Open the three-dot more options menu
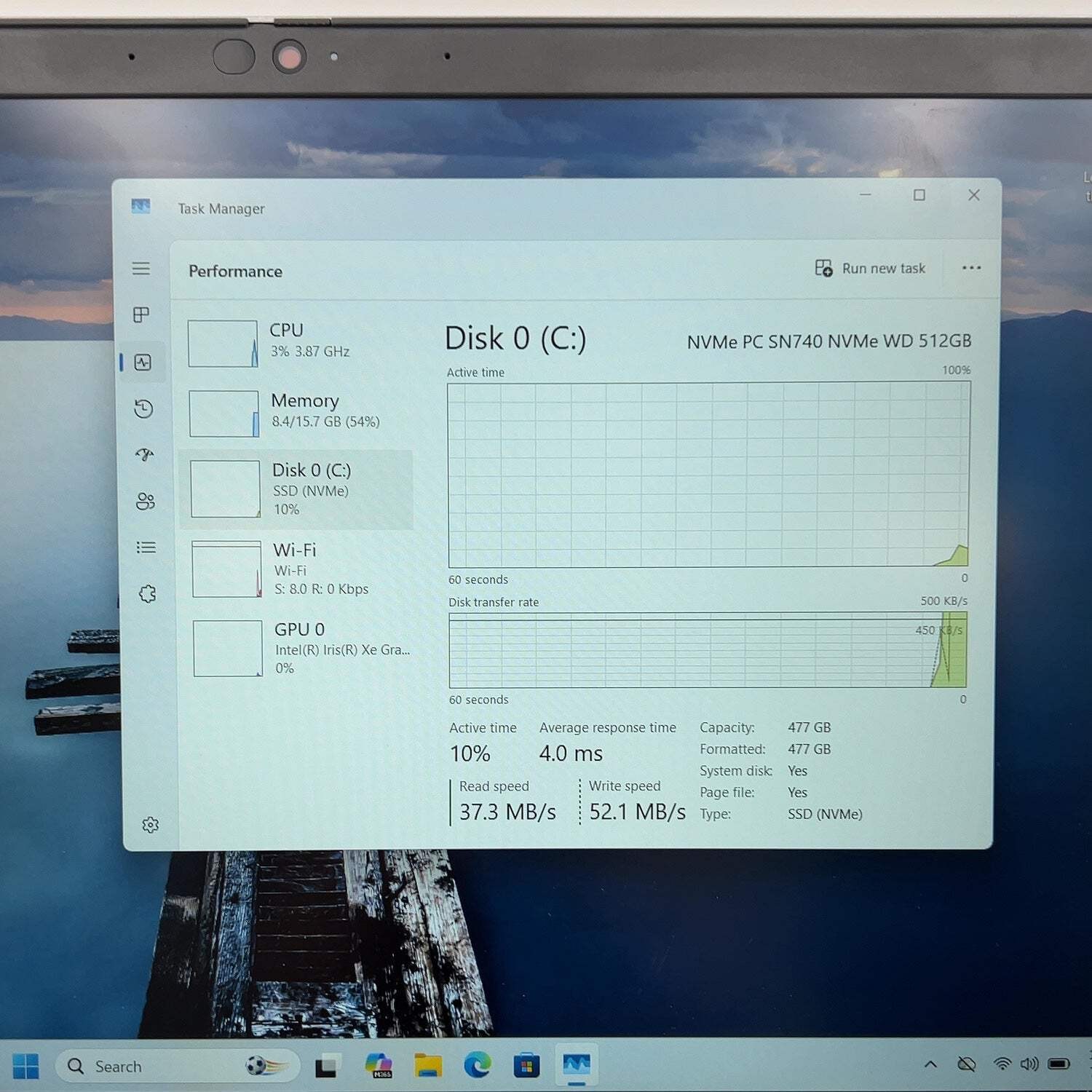This screenshot has width=1092, height=1092. tap(971, 268)
